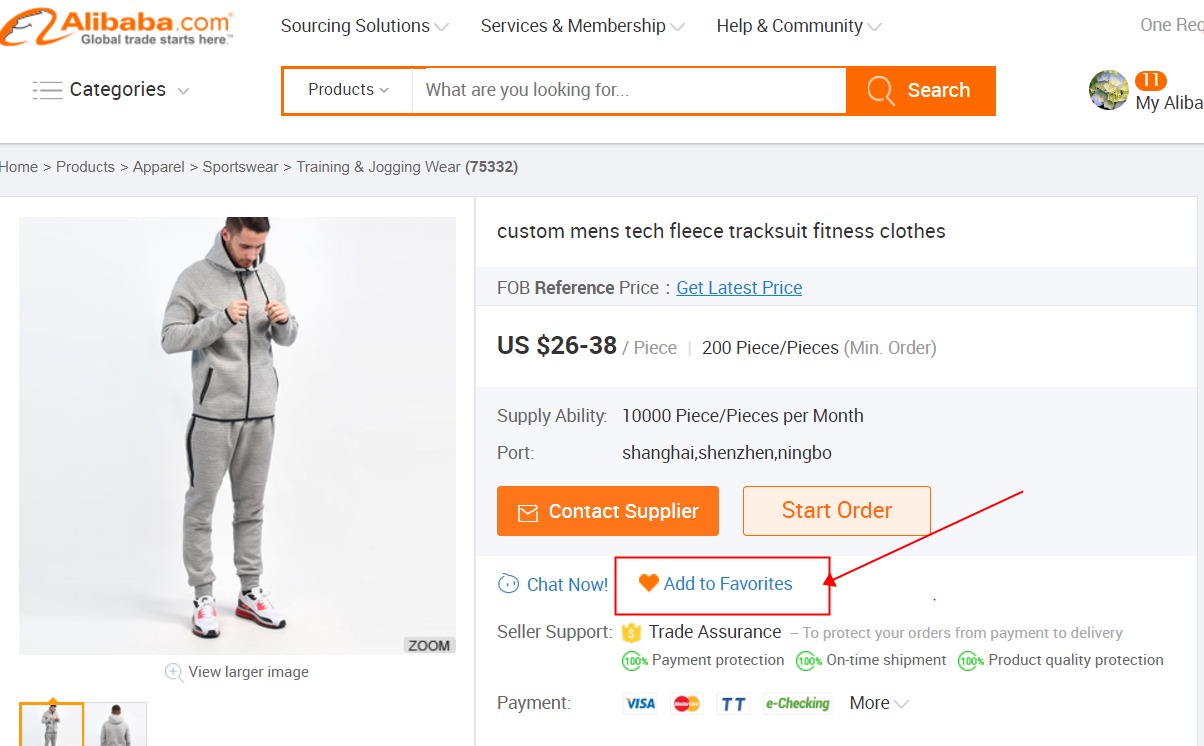Click the Add to Favorites heart icon
The image size is (1204, 746).
pos(649,583)
